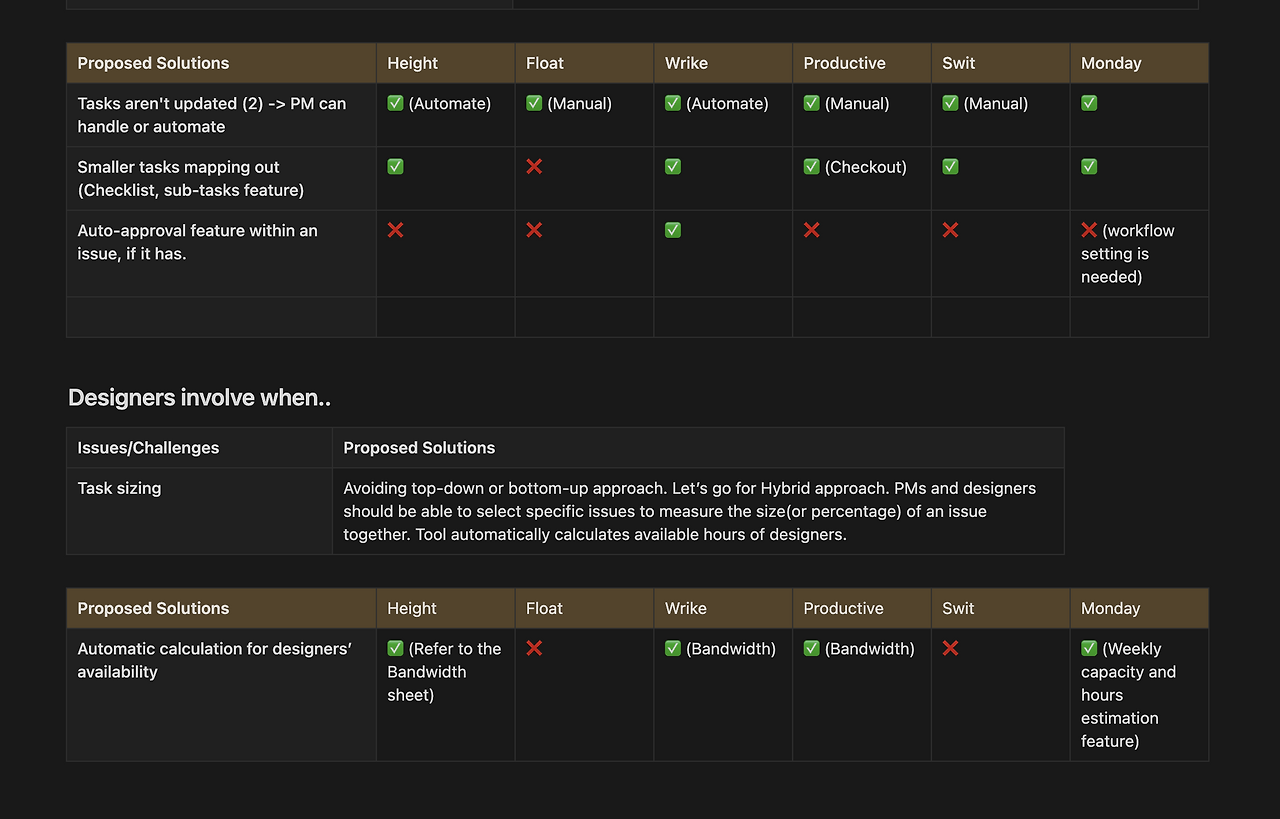1280x819 pixels.
Task: Click the Hybrid approach description text
Action: 689,511
